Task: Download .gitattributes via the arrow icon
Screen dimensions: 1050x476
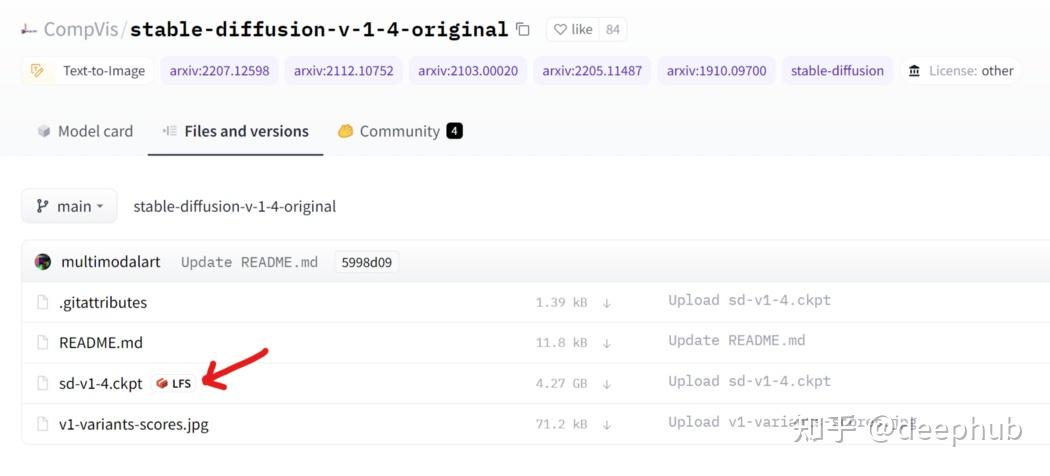Action: (606, 302)
